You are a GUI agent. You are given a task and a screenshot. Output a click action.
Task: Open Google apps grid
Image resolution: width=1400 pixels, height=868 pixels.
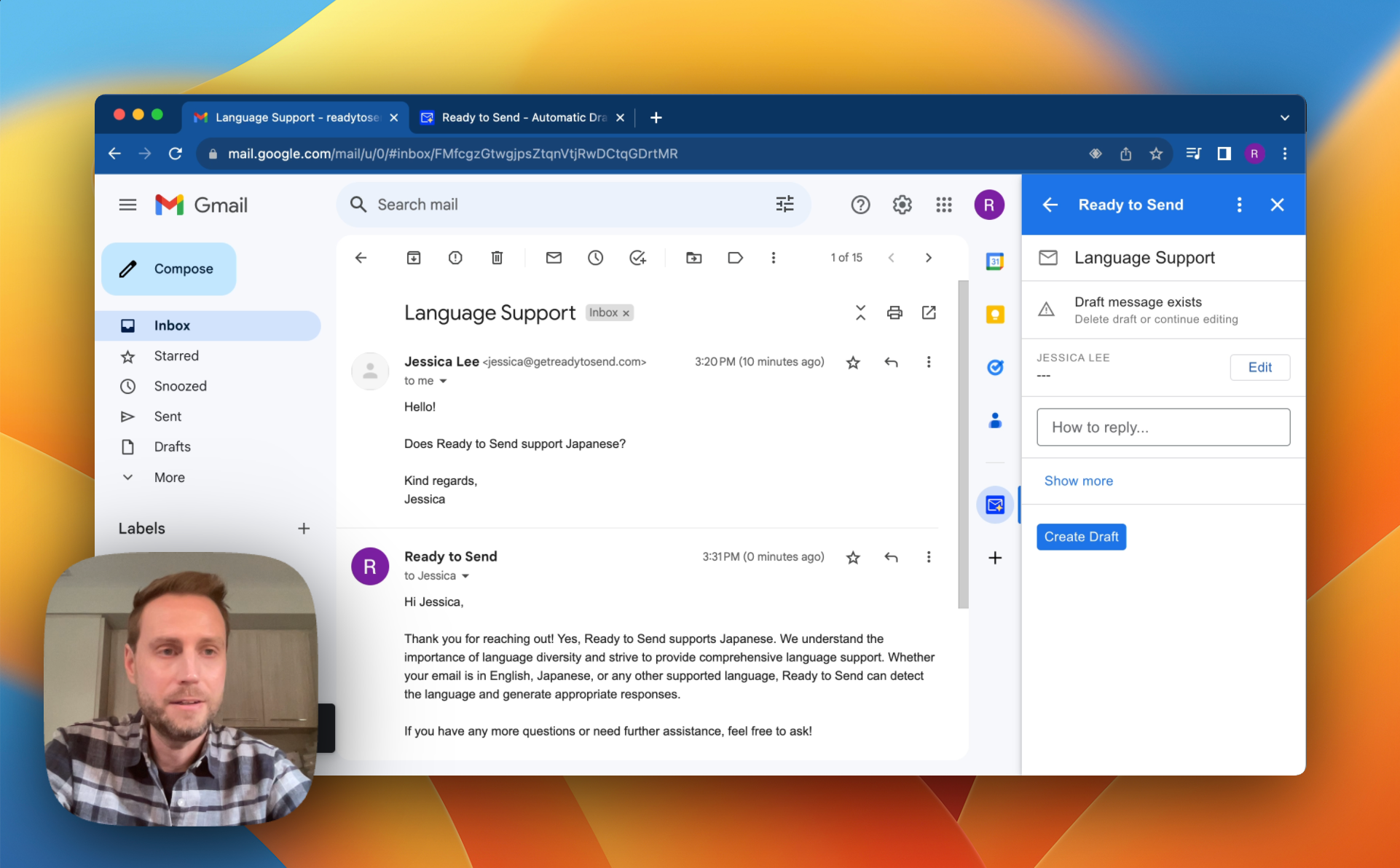[x=944, y=205]
